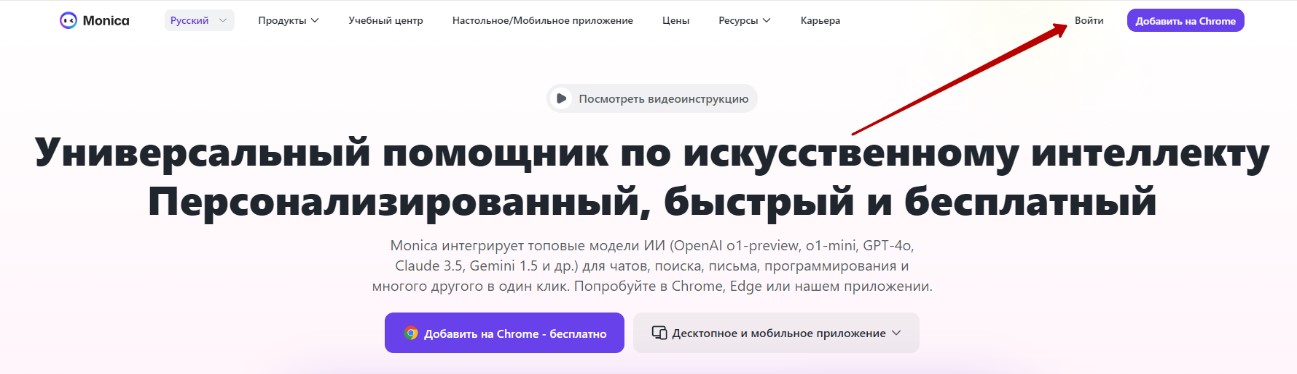Open Настольное/Мобильное приложение nav item
This screenshot has width=1297, height=374.
click(x=542, y=20)
